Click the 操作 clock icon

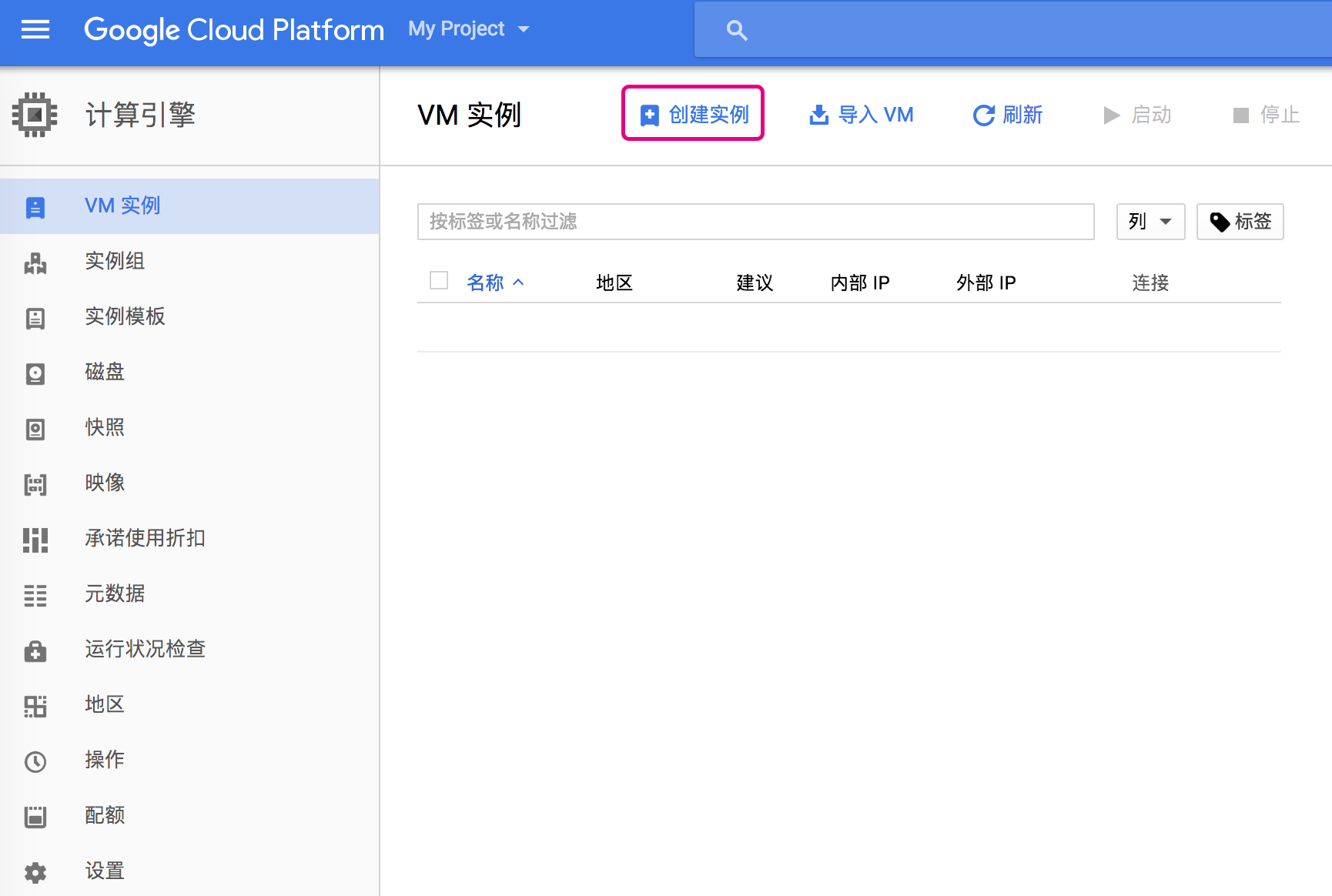tap(35, 761)
